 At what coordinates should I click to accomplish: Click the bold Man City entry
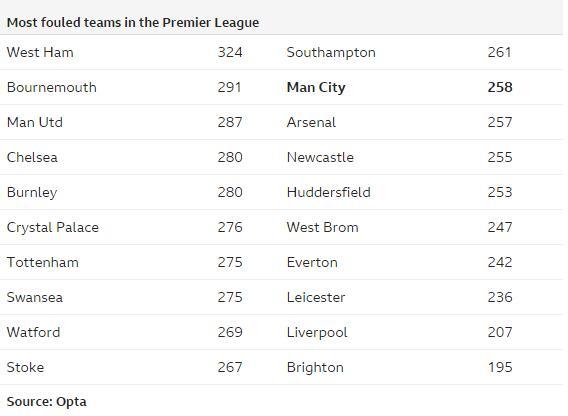(x=316, y=88)
